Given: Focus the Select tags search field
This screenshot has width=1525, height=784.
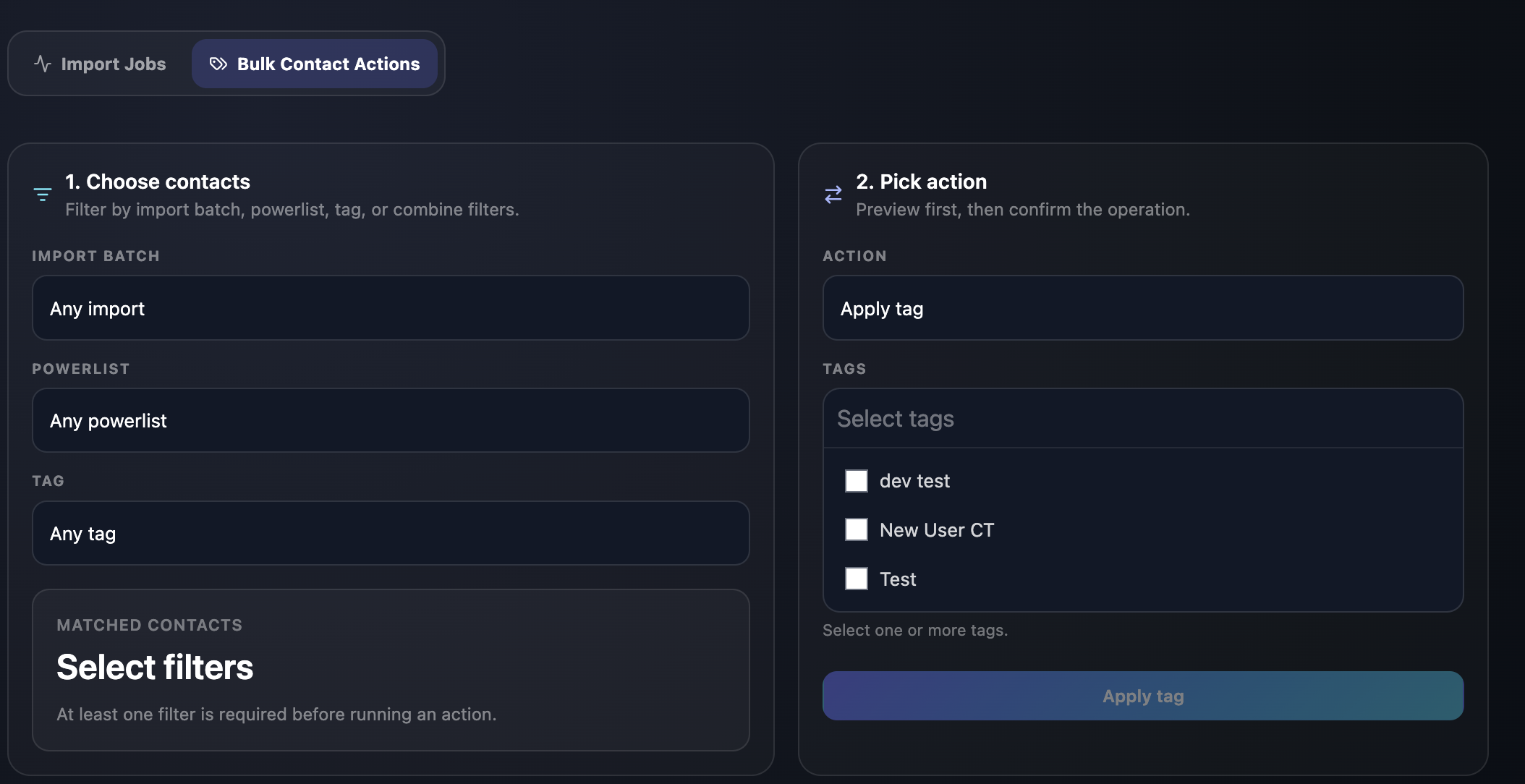Looking at the screenshot, I should click(1143, 419).
